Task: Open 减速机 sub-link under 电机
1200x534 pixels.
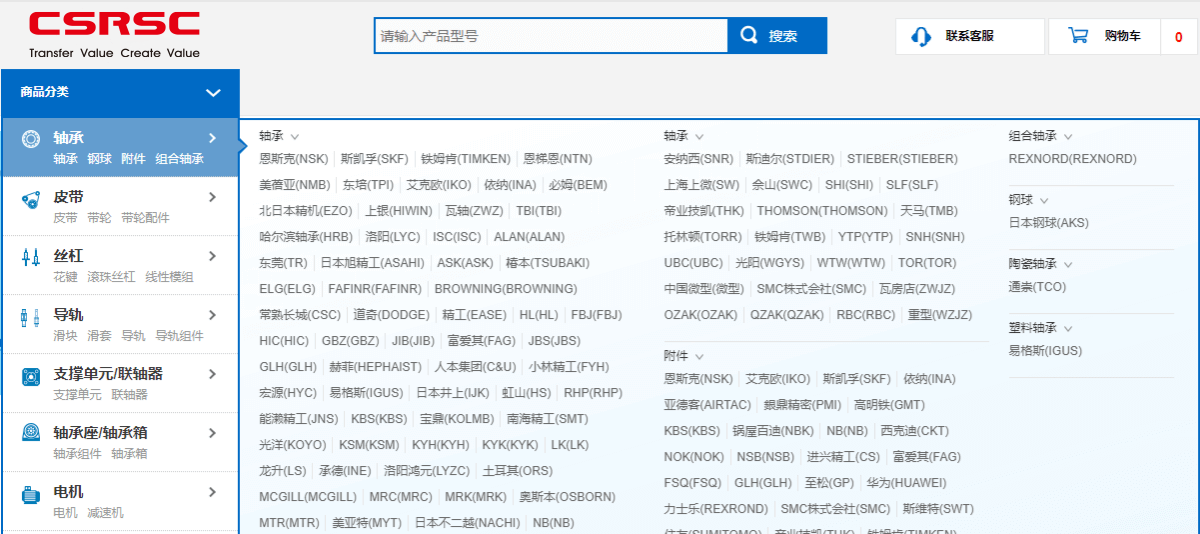Action: (105, 513)
